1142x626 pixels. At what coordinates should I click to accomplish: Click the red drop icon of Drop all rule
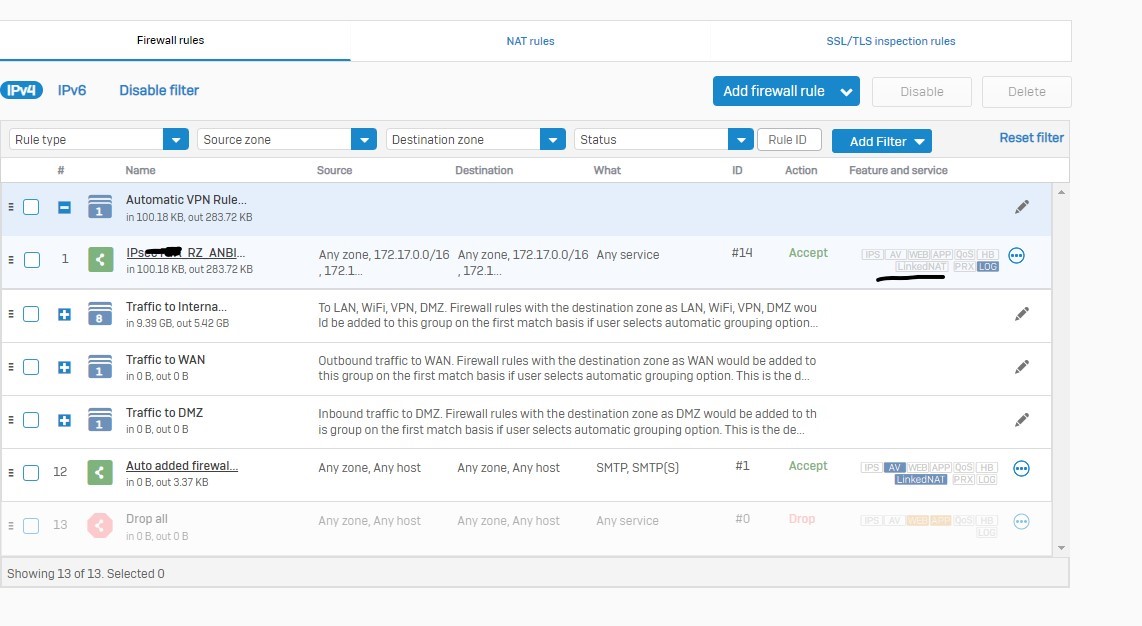(x=101, y=526)
